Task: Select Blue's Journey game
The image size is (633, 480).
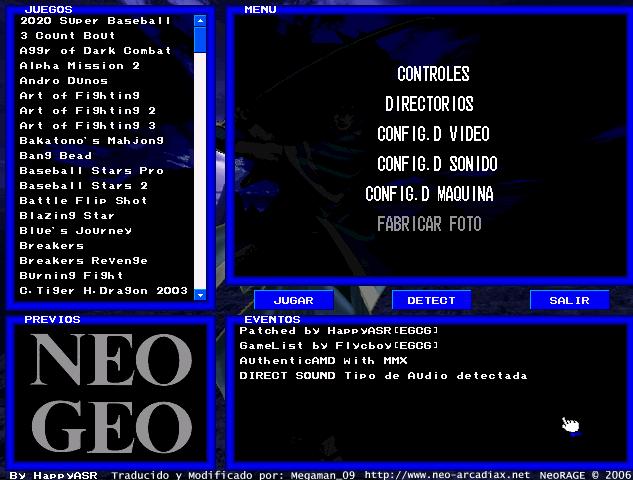Action: [75, 231]
